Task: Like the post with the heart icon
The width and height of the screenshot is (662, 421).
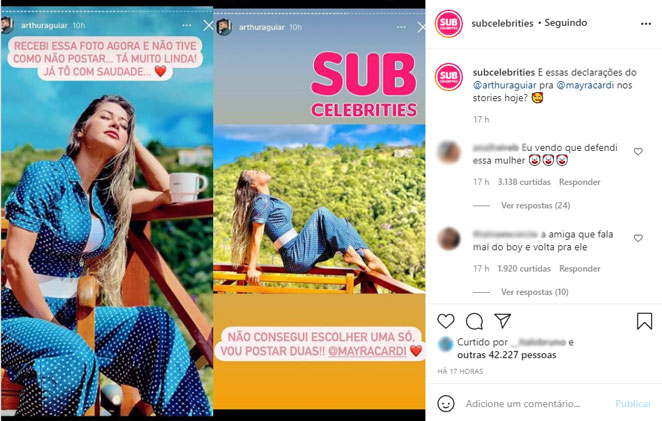Action: (445, 321)
